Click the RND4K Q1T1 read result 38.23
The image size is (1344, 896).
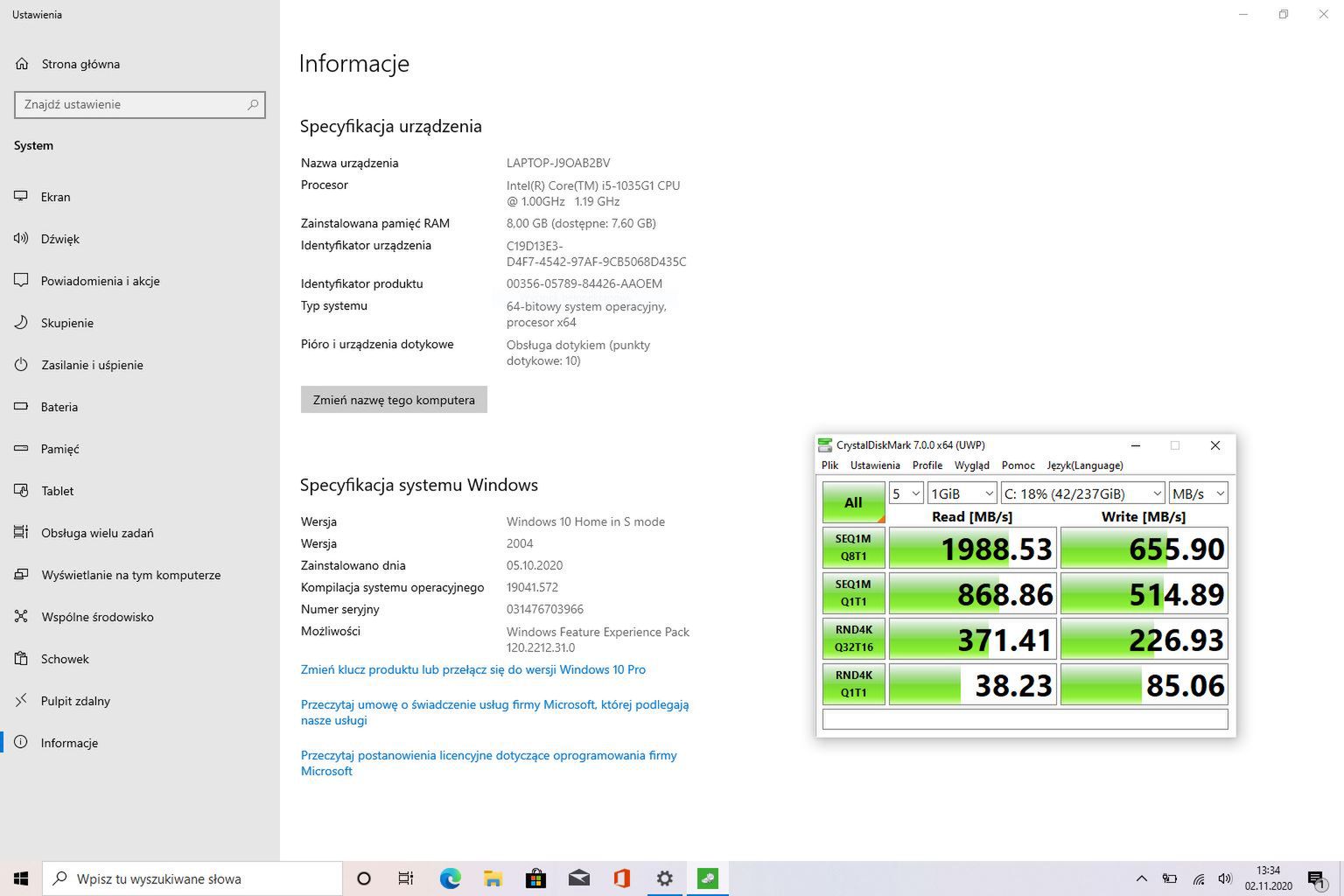tap(973, 684)
